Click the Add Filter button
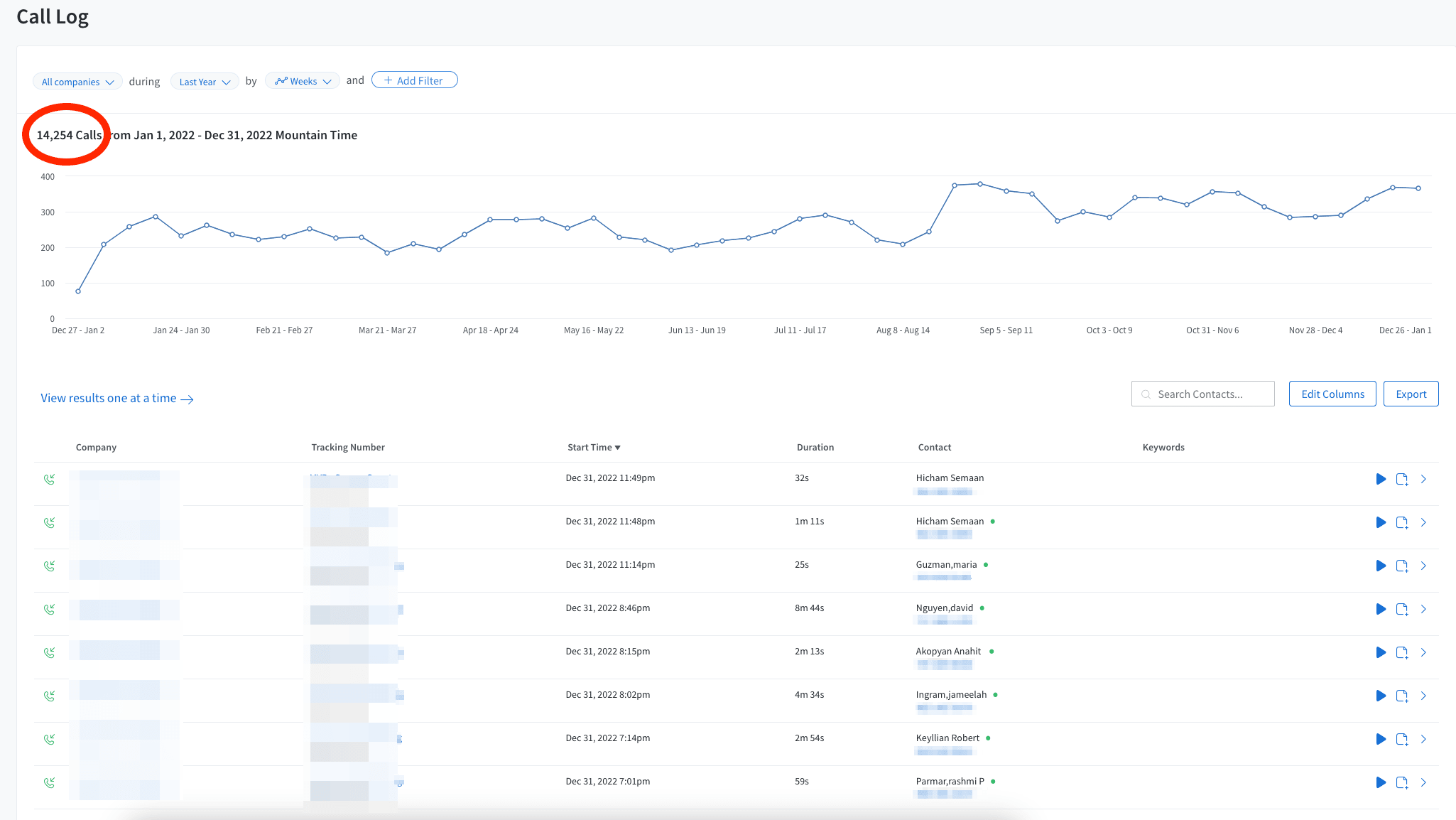Viewport: 1456px width, 820px height. click(415, 80)
